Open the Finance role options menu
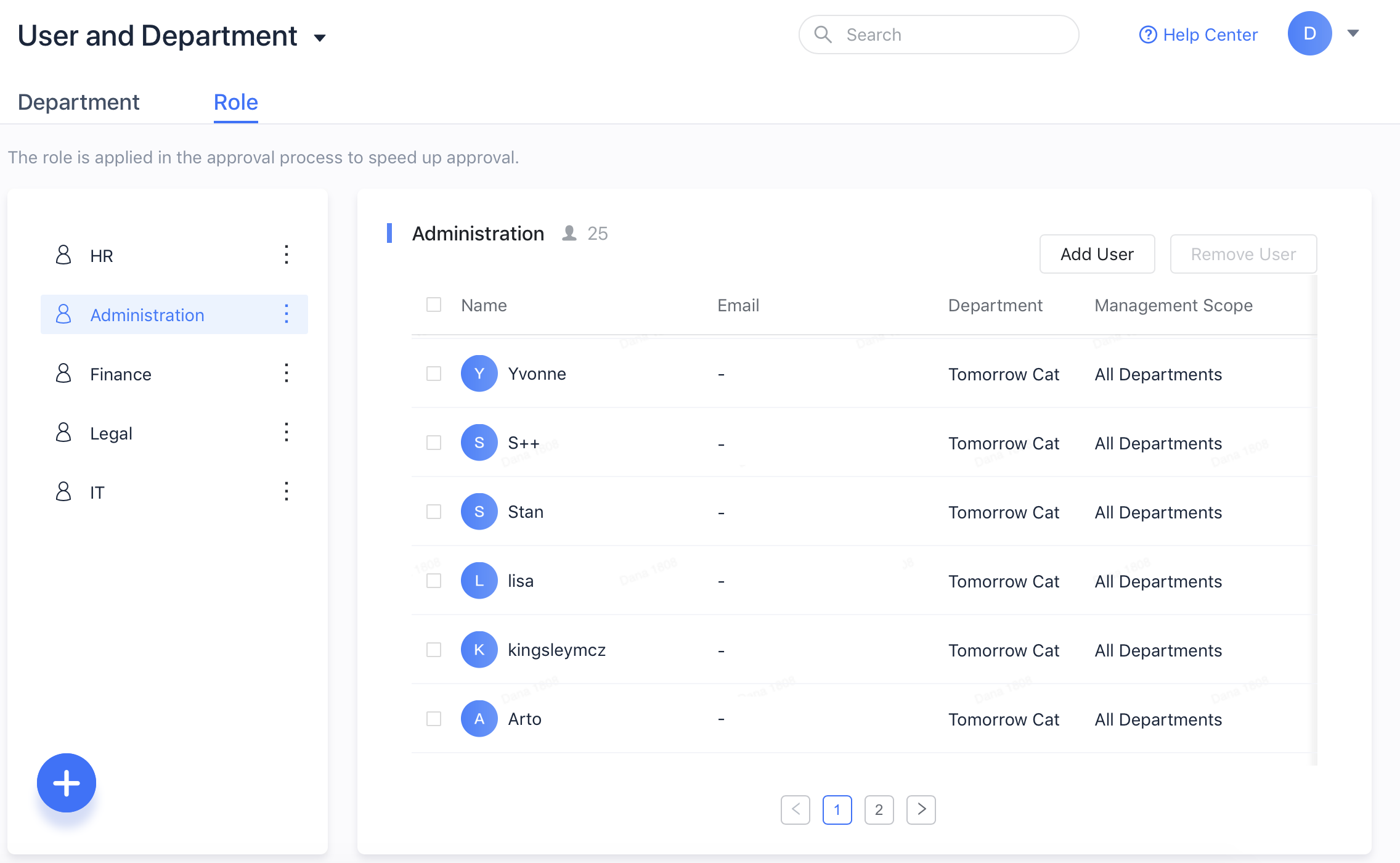The width and height of the screenshot is (1400, 863). [286, 373]
